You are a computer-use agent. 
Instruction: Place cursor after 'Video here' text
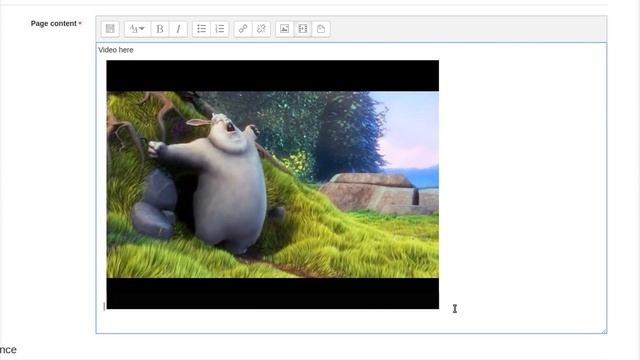tap(134, 50)
